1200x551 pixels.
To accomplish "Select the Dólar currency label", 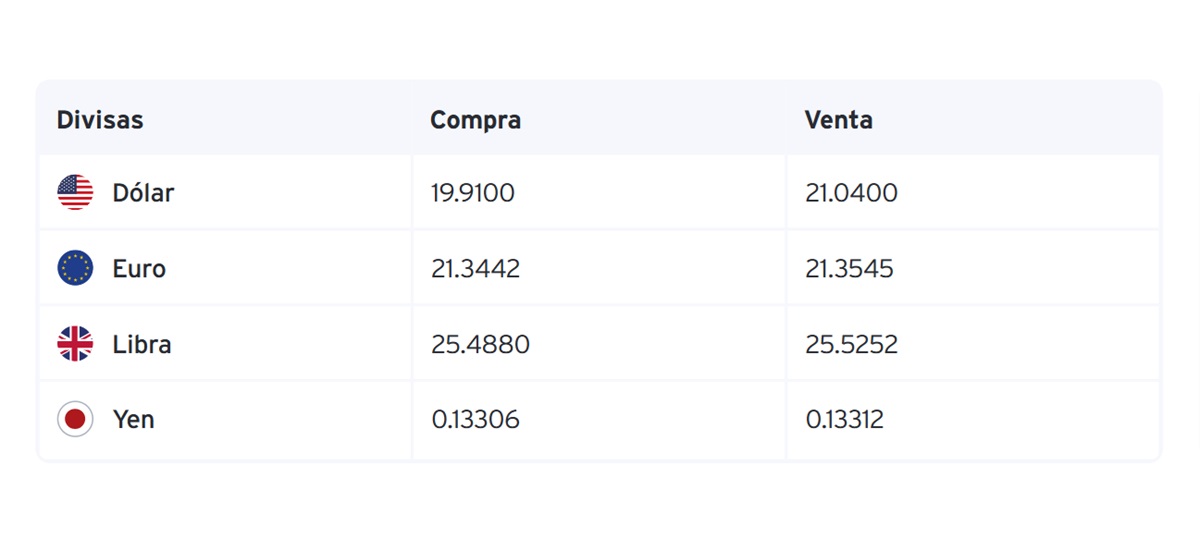I will [143, 193].
